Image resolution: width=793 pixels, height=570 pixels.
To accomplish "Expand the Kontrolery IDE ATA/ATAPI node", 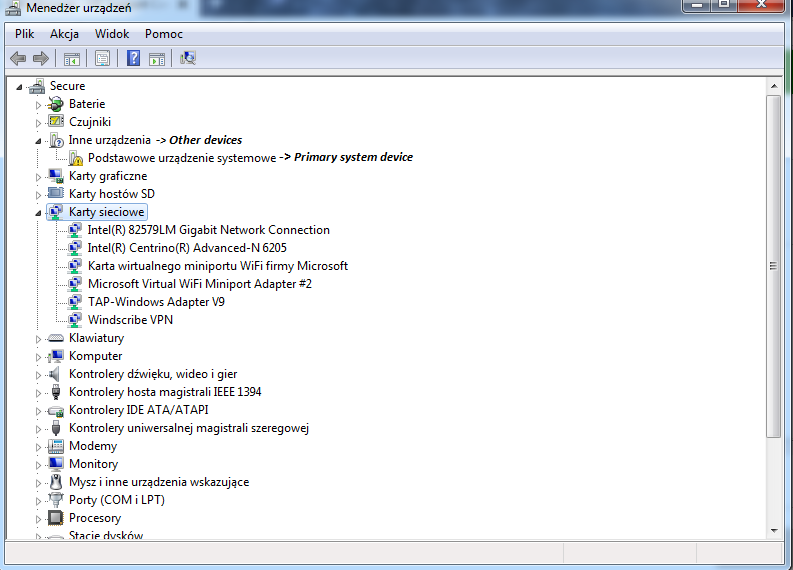I will (x=38, y=411).
